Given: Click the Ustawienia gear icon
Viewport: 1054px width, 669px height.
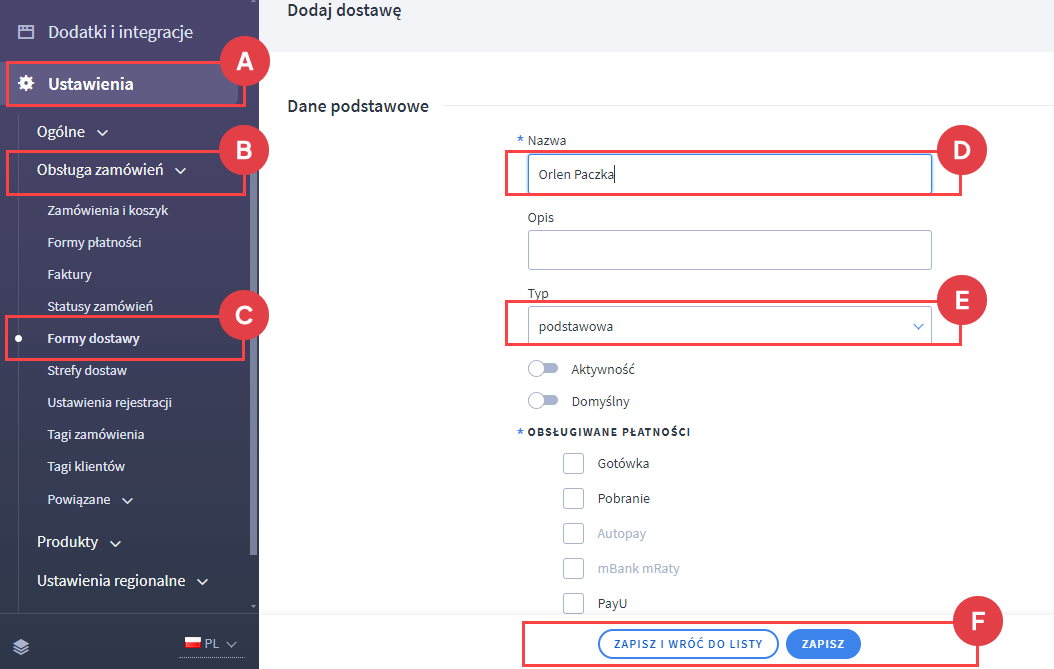Looking at the screenshot, I should 26,84.
